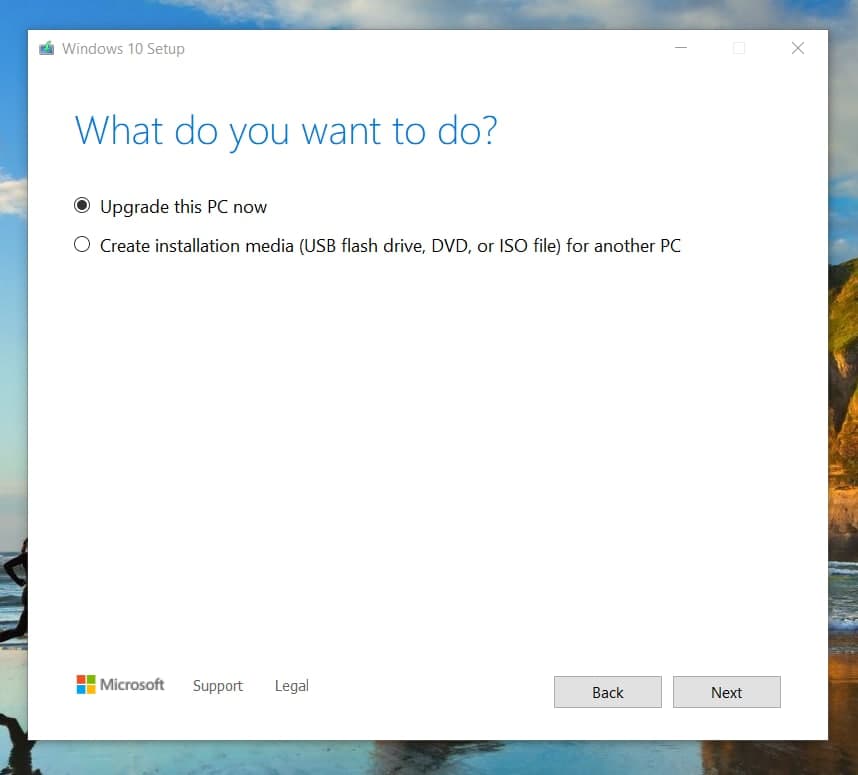Open the Support link
Screen dimensions: 858x775
tap(217, 686)
